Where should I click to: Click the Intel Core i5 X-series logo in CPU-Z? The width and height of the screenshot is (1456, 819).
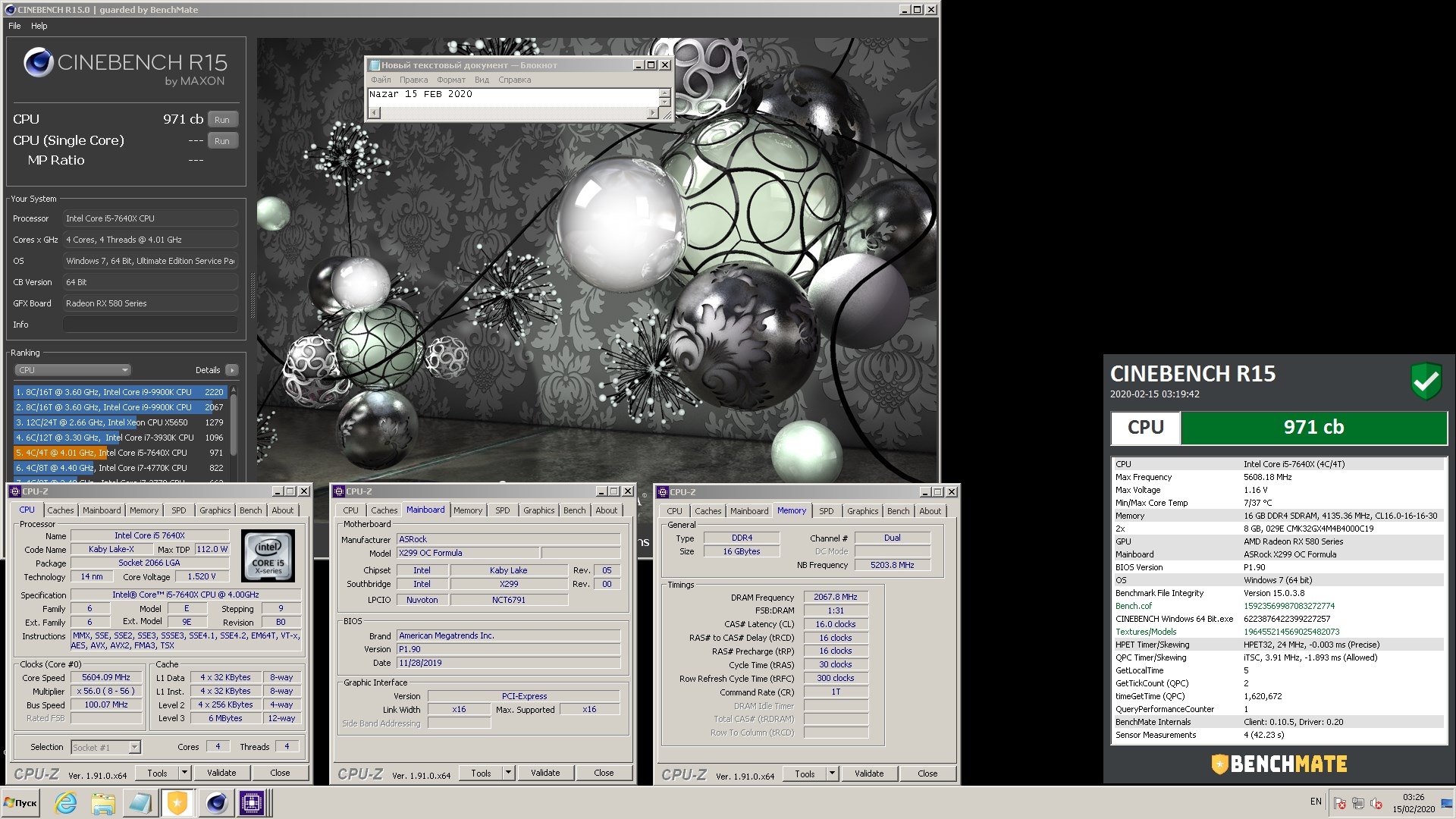pyautogui.click(x=268, y=556)
